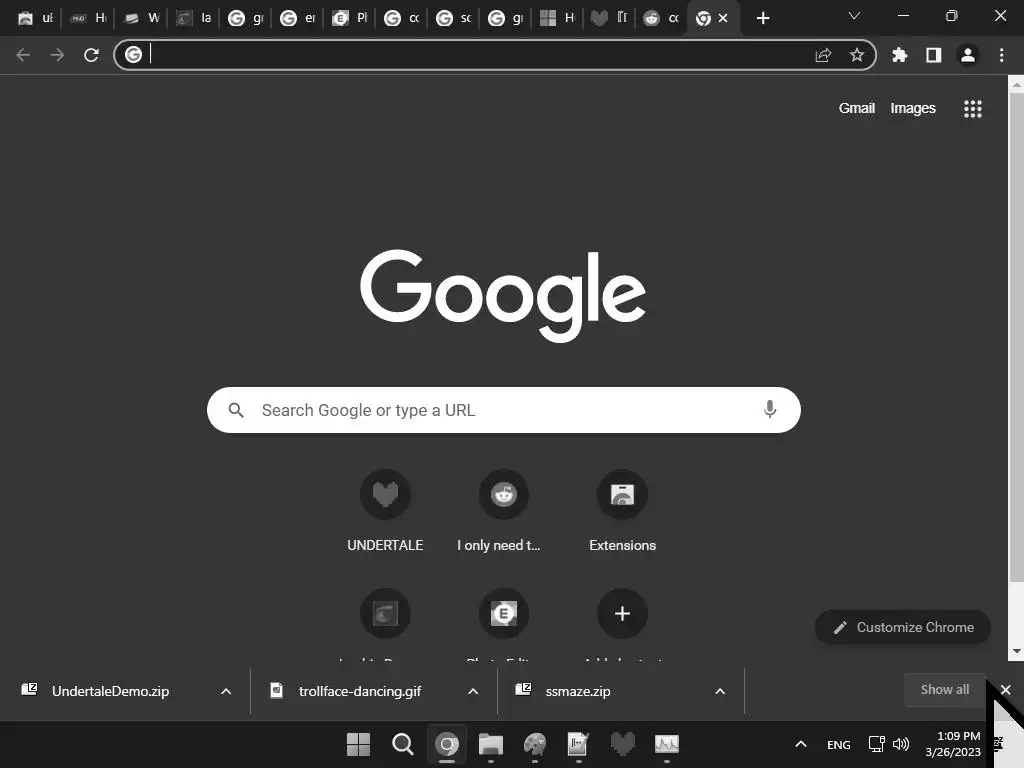Click the share page icon in address bar

(x=823, y=55)
